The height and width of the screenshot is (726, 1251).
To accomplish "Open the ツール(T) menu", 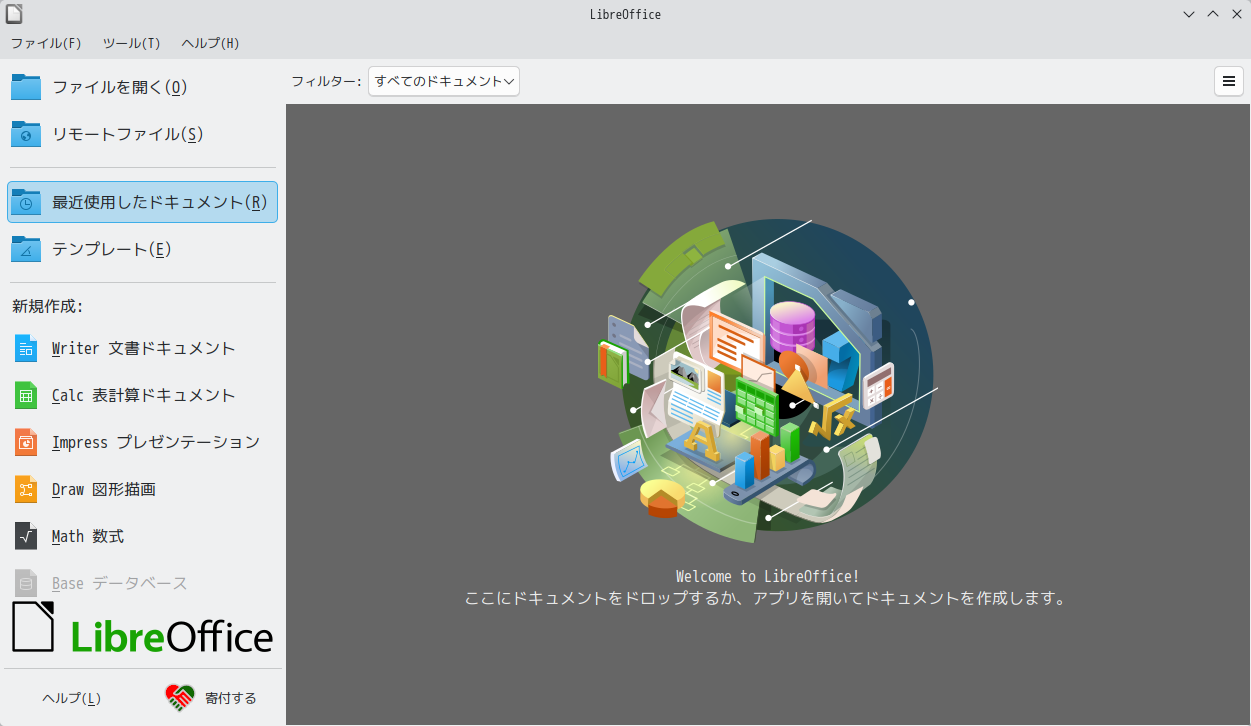I will [131, 43].
